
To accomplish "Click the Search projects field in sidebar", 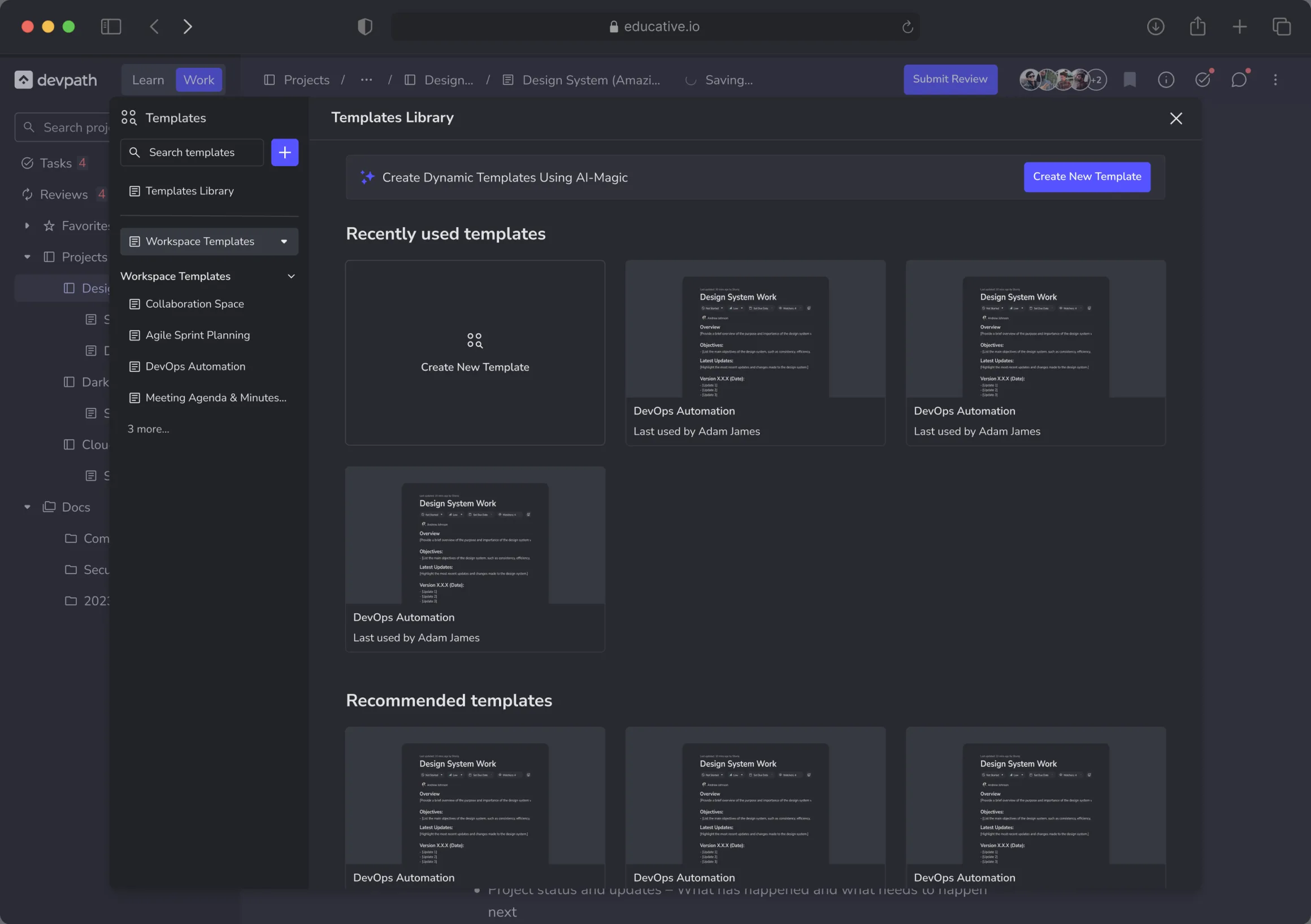I will point(63,127).
